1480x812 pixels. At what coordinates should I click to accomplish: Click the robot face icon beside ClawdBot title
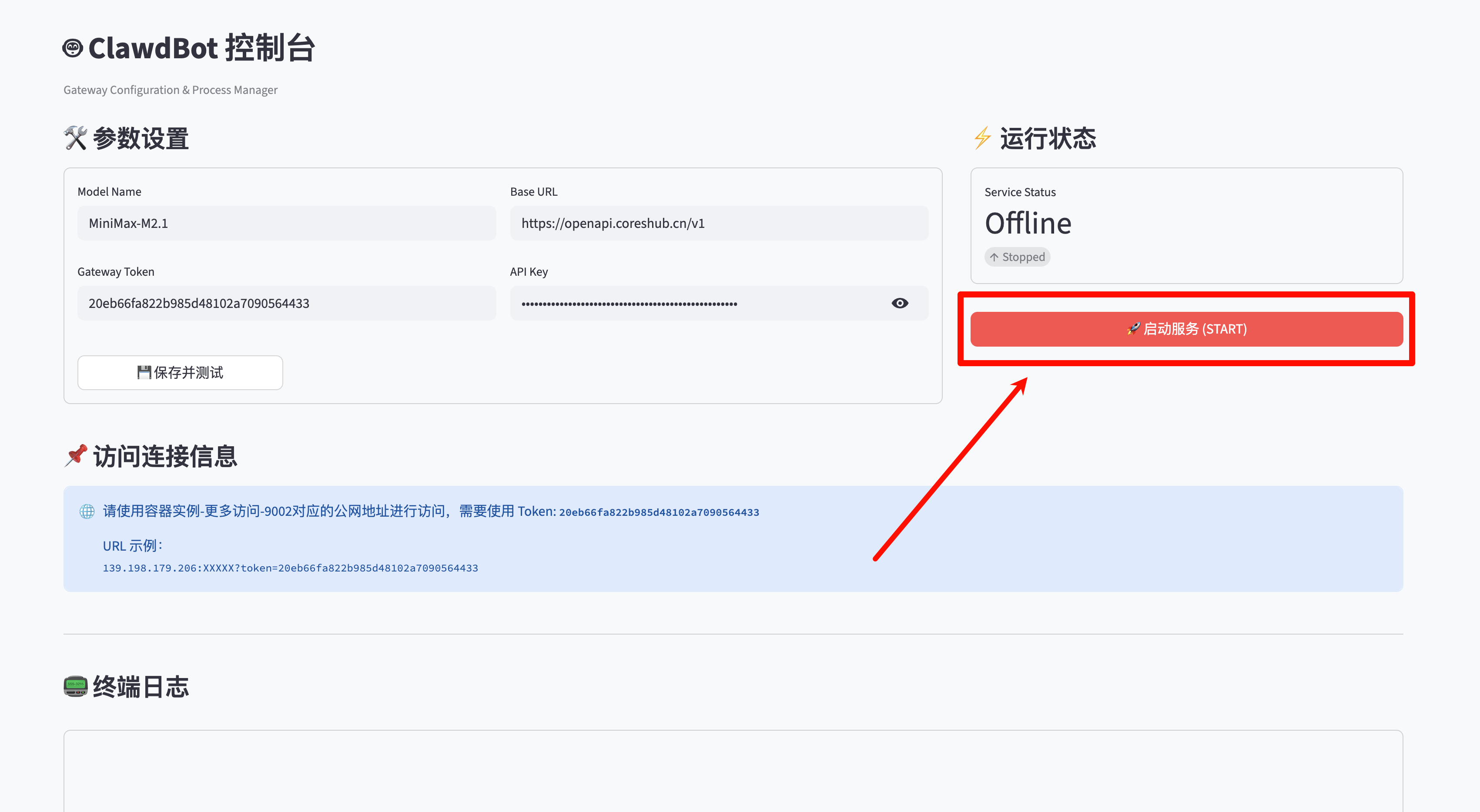click(72, 48)
